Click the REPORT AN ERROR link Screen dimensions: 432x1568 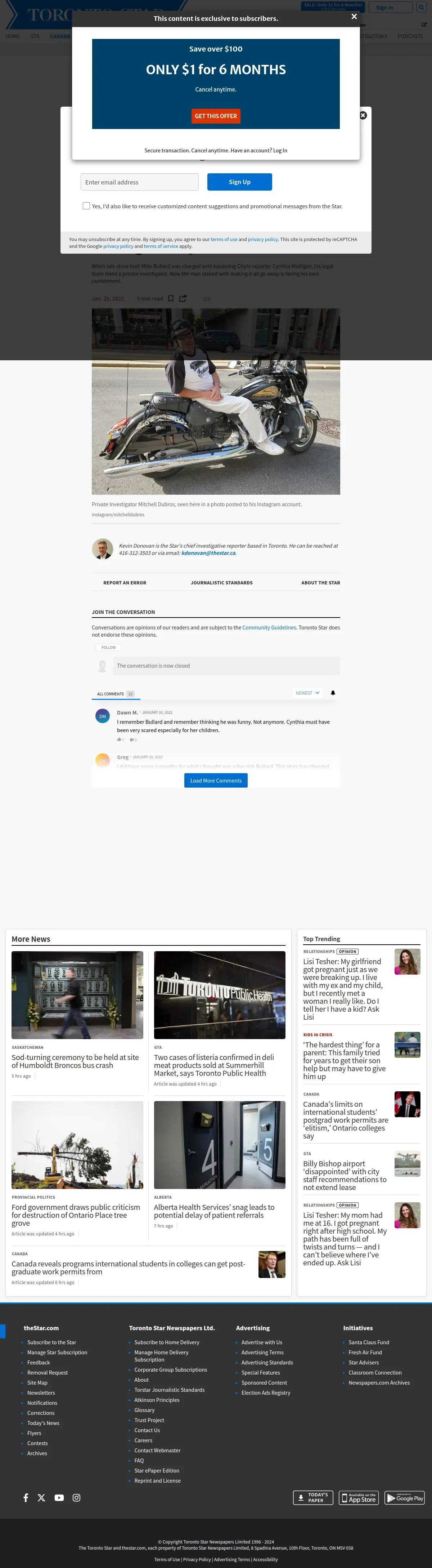tap(125, 583)
